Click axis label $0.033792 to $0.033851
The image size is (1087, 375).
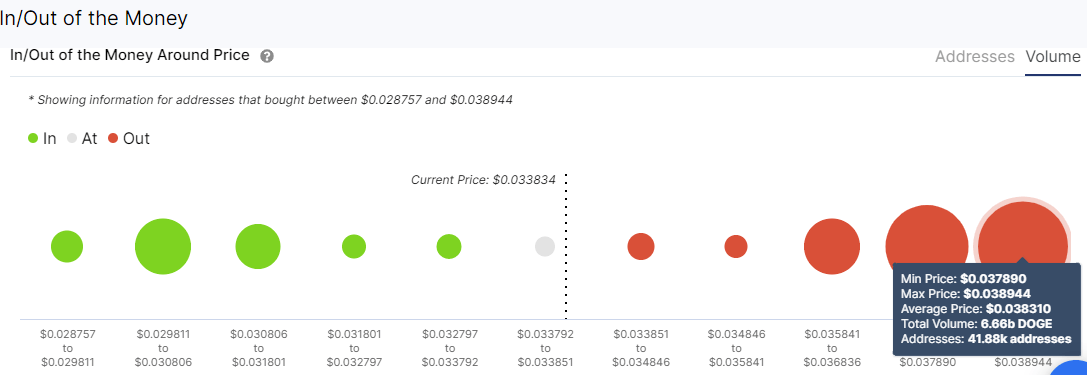click(x=545, y=348)
